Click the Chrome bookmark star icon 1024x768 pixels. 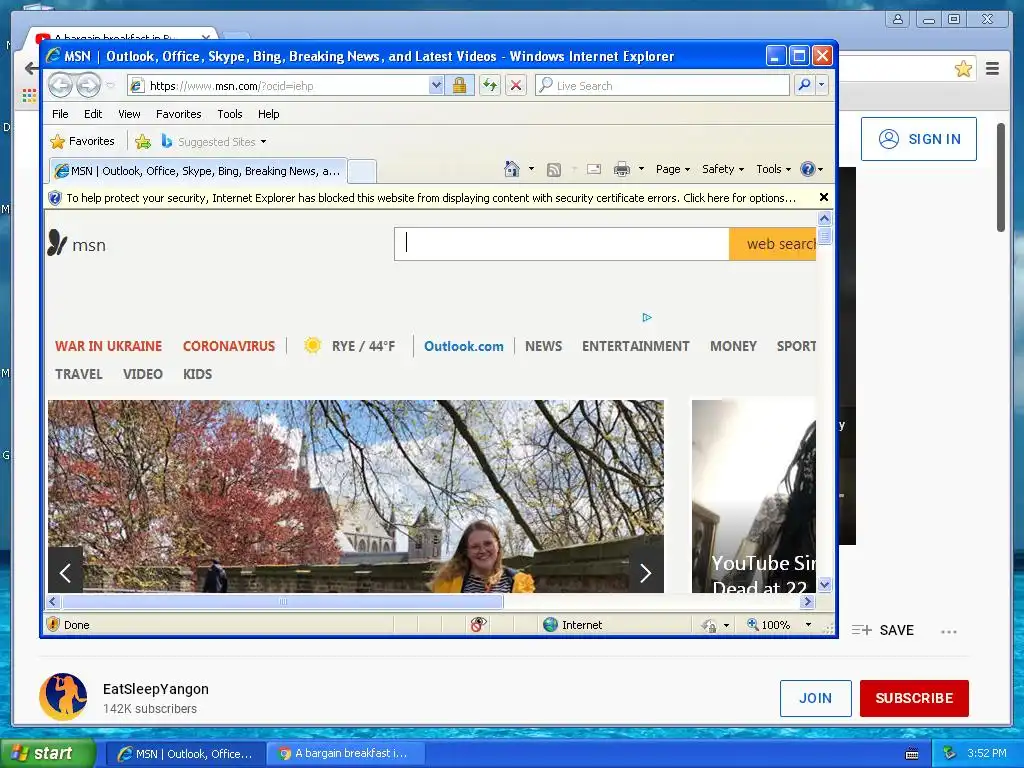click(963, 69)
